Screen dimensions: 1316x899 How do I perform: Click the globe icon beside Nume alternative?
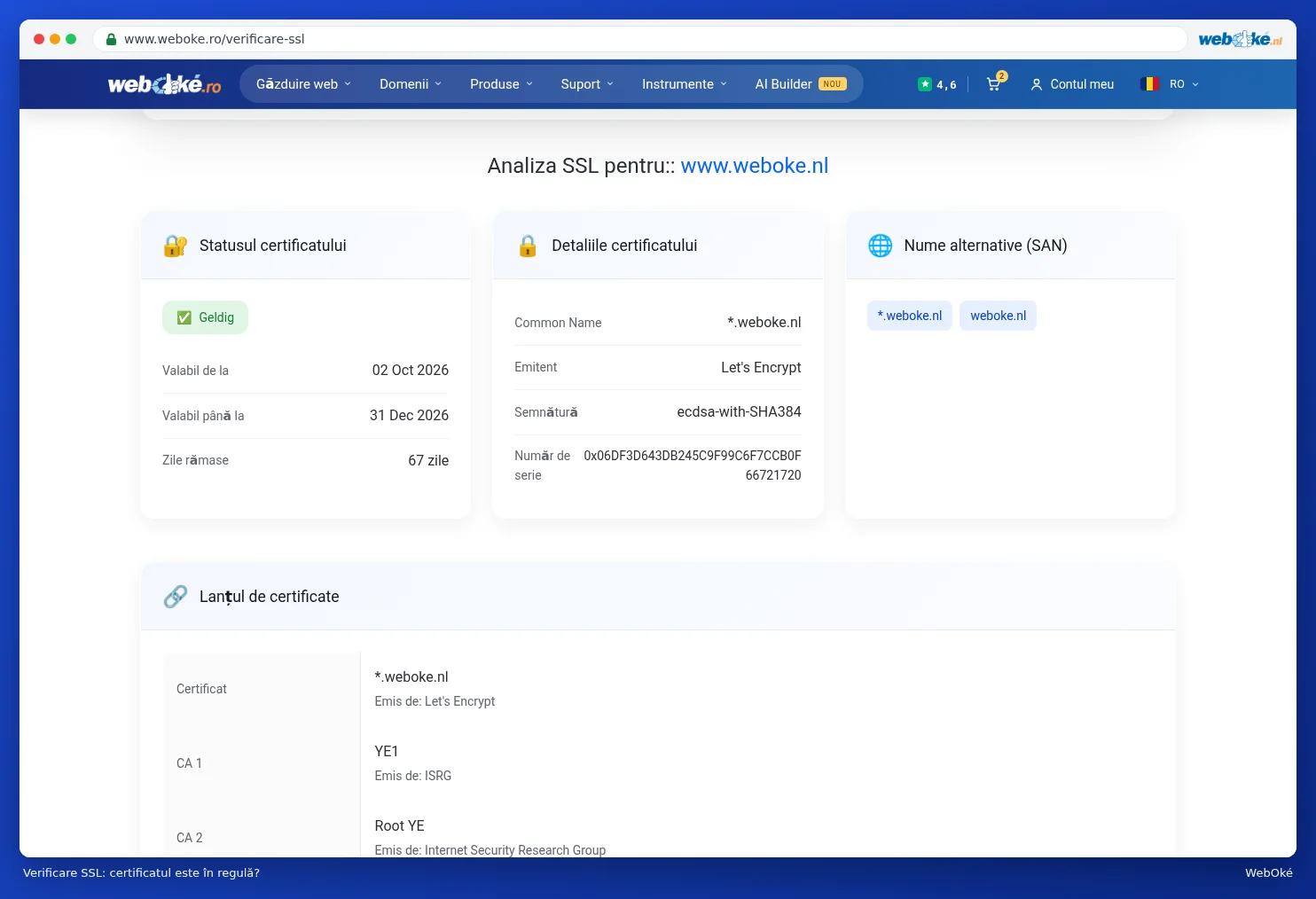pyautogui.click(x=880, y=246)
